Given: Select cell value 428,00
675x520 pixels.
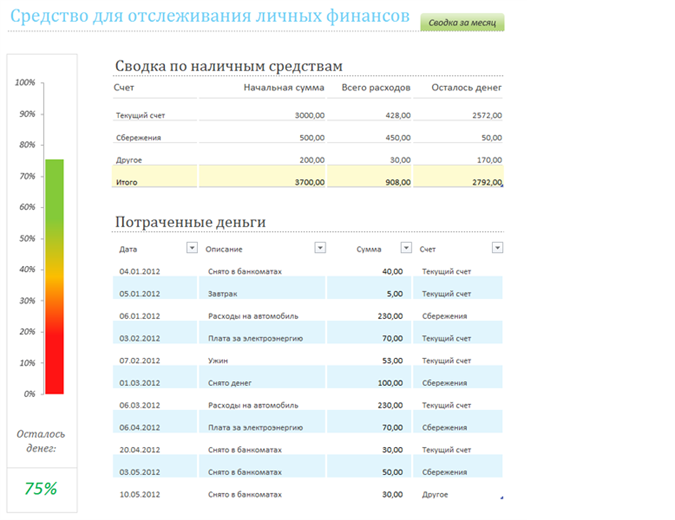Looking at the screenshot, I should click(x=398, y=115).
